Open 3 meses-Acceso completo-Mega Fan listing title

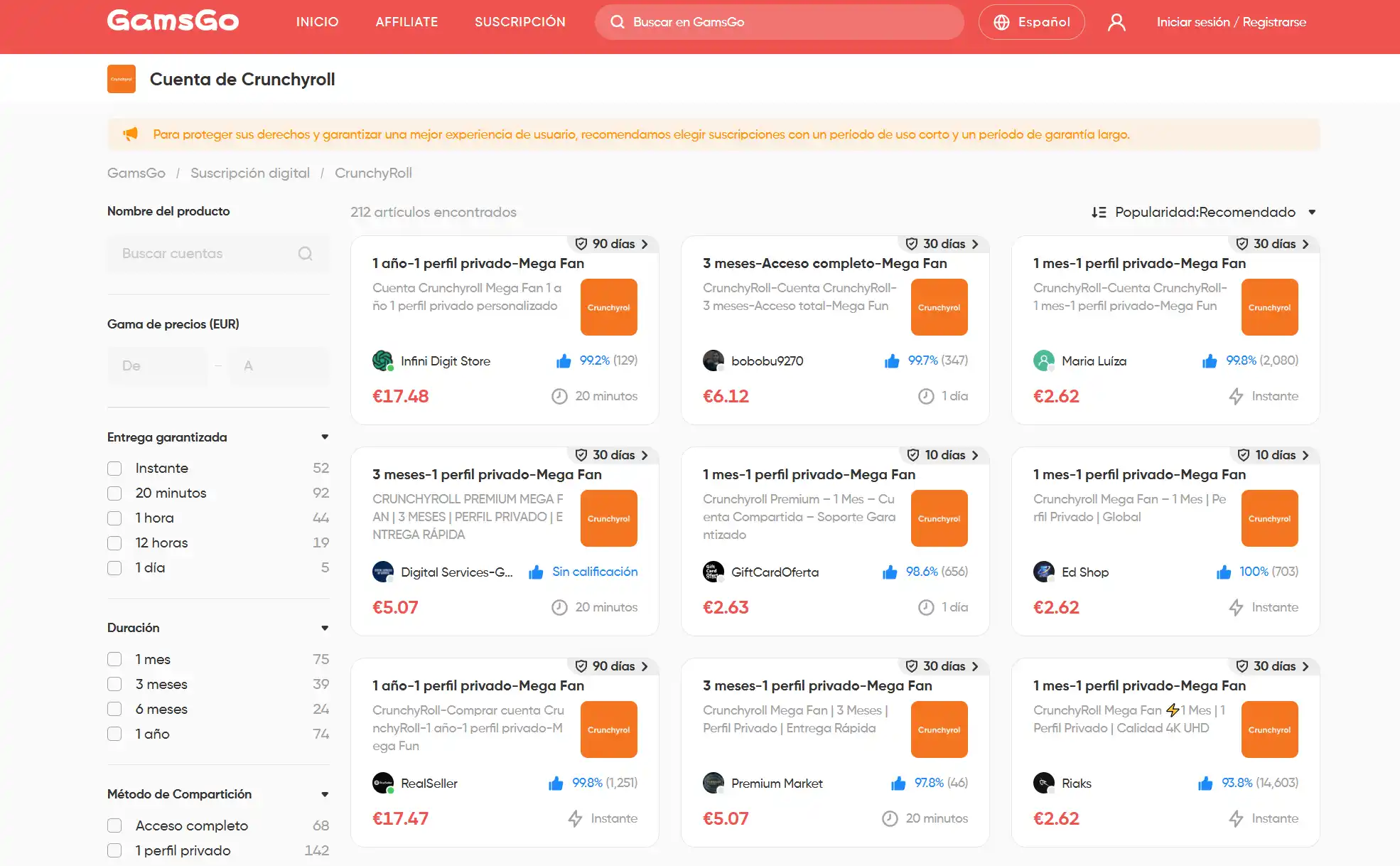(824, 263)
